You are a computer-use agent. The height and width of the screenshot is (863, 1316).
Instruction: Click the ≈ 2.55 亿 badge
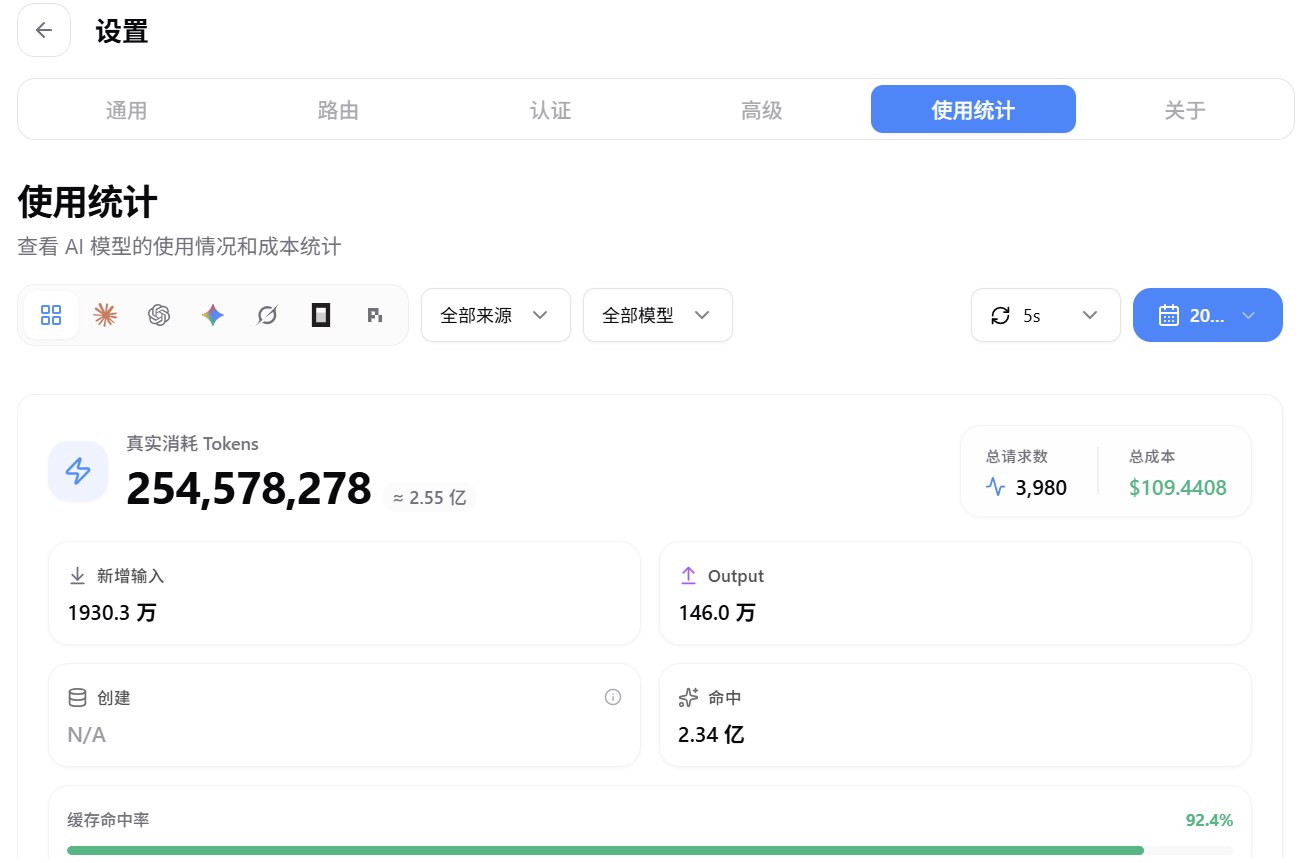[x=429, y=497]
